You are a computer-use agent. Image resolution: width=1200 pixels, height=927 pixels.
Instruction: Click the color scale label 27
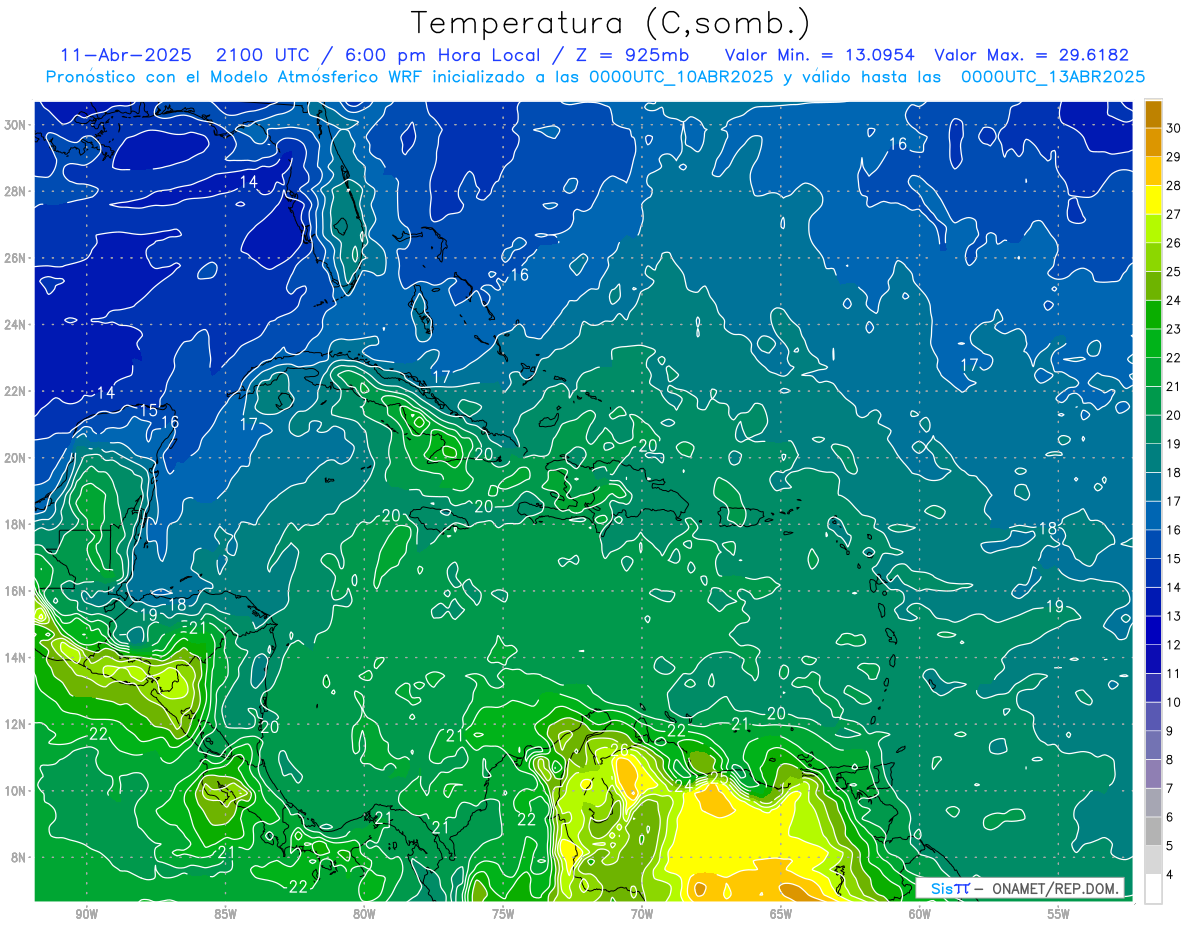coord(1174,214)
